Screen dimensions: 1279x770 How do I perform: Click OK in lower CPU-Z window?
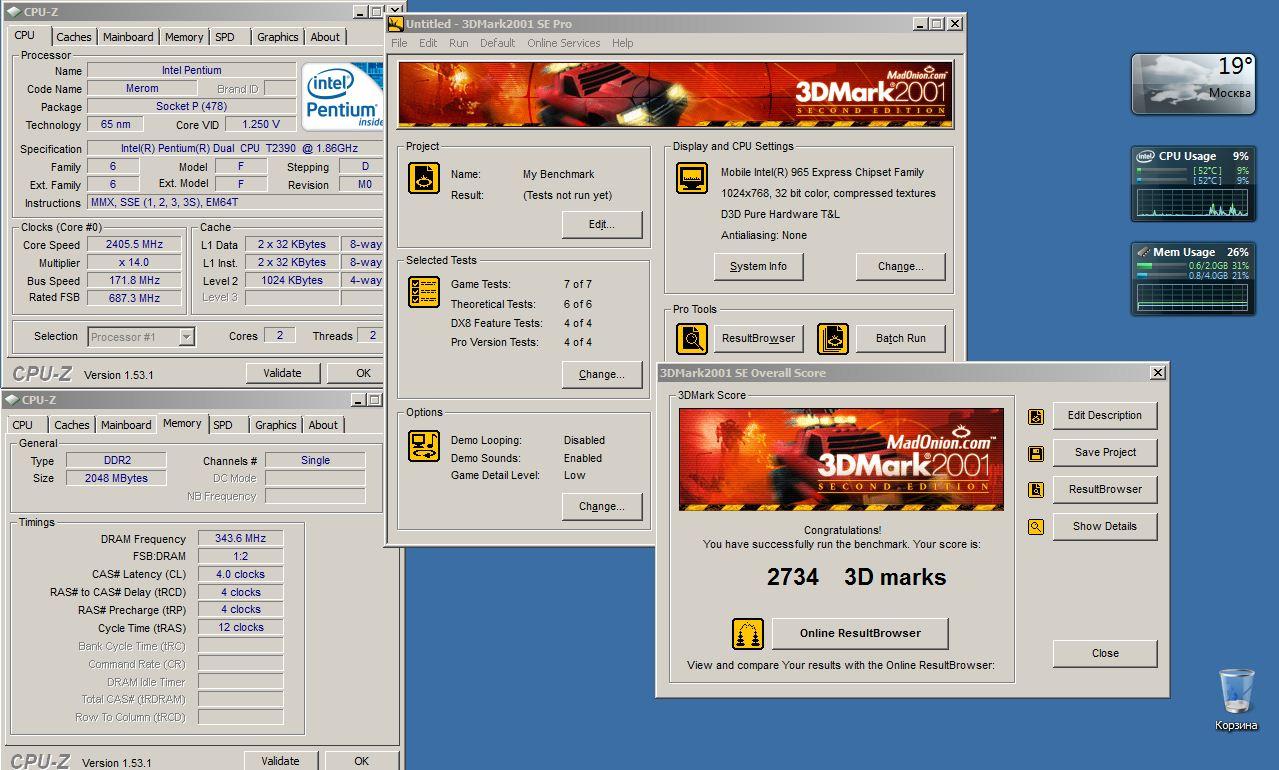[x=361, y=761]
